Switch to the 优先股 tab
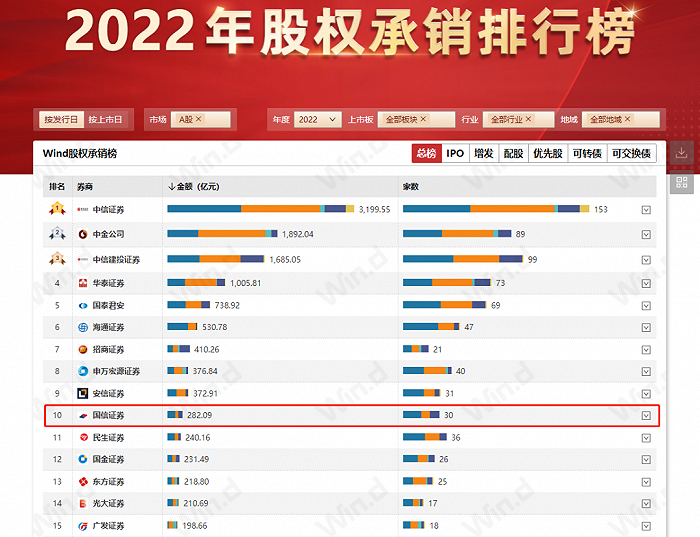The image size is (700, 537). coord(548,154)
